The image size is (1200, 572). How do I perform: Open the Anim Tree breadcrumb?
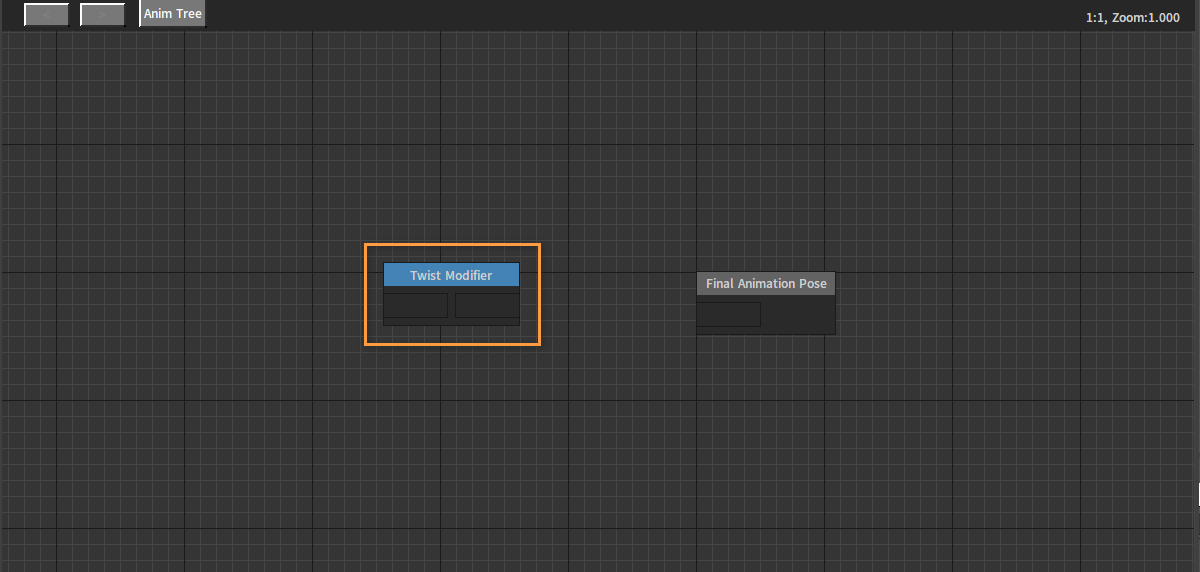173,15
